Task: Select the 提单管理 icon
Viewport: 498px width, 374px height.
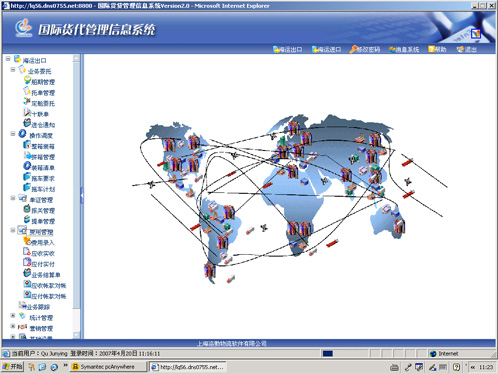Action: pyautogui.click(x=27, y=220)
